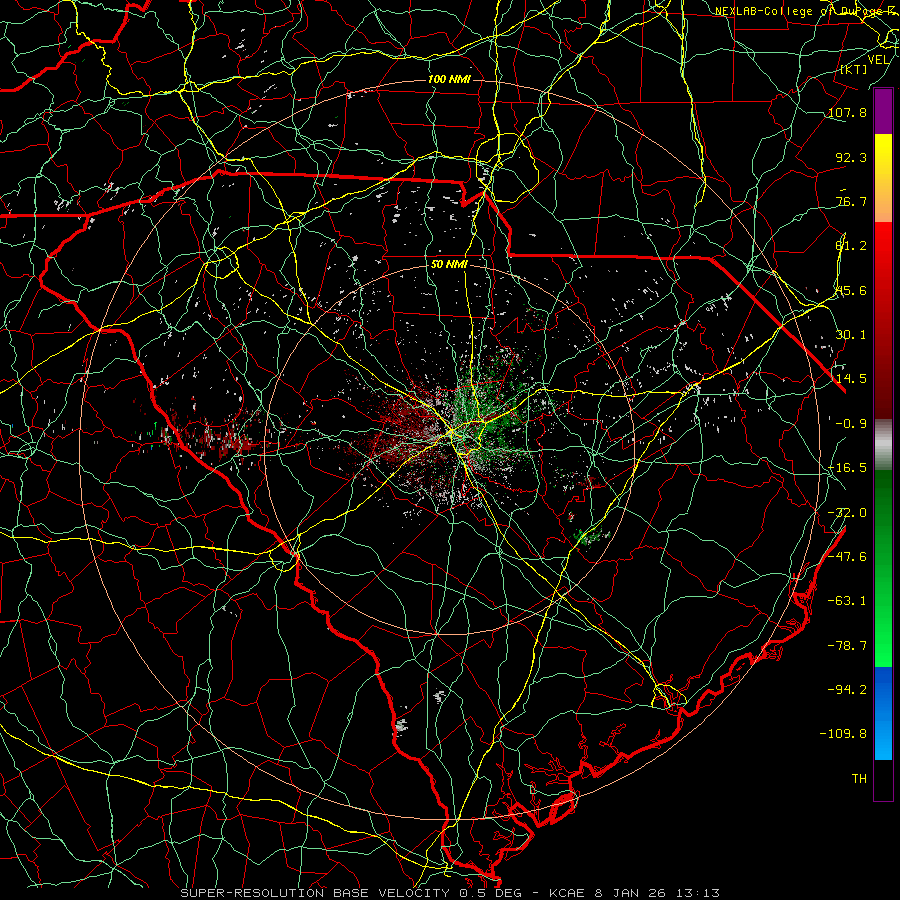900x900 pixels.
Task: Click the gray near-zero segment of the velocity scale
Action: tap(883, 444)
